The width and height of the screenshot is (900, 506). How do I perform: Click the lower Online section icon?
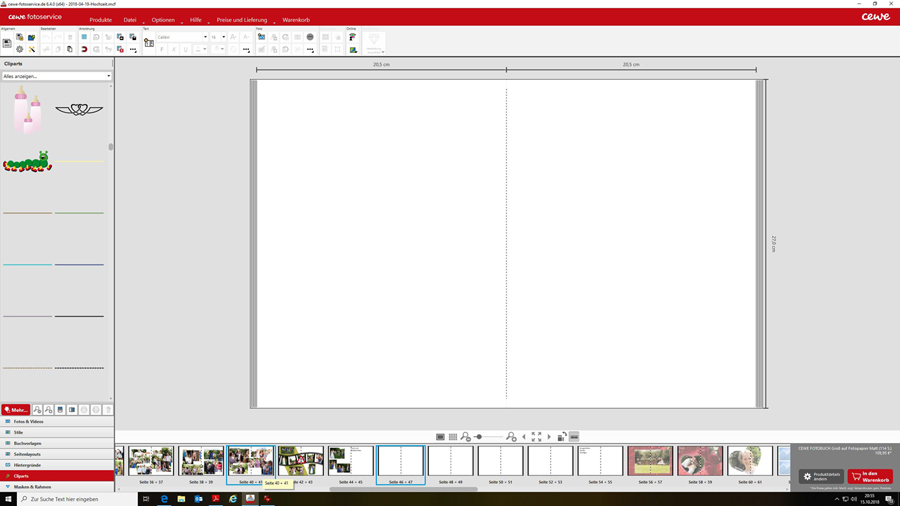pyautogui.click(x=352, y=49)
